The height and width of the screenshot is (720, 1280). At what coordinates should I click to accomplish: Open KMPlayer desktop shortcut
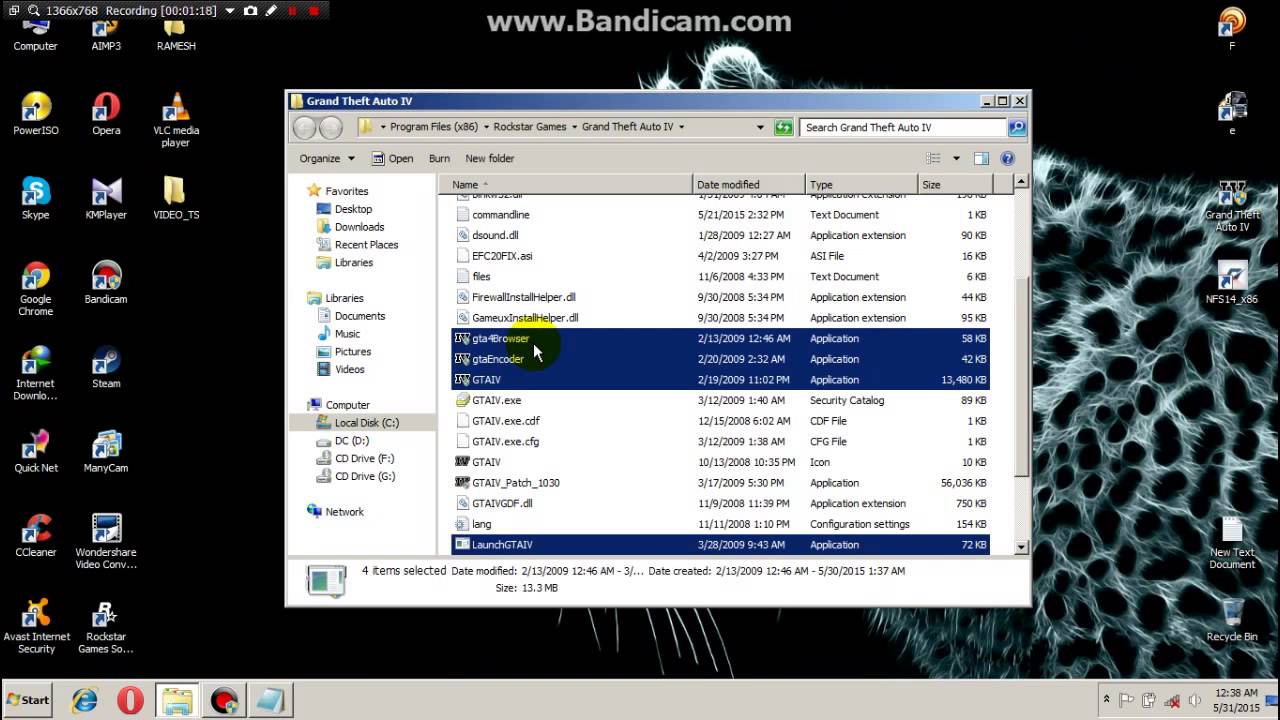tap(106, 198)
